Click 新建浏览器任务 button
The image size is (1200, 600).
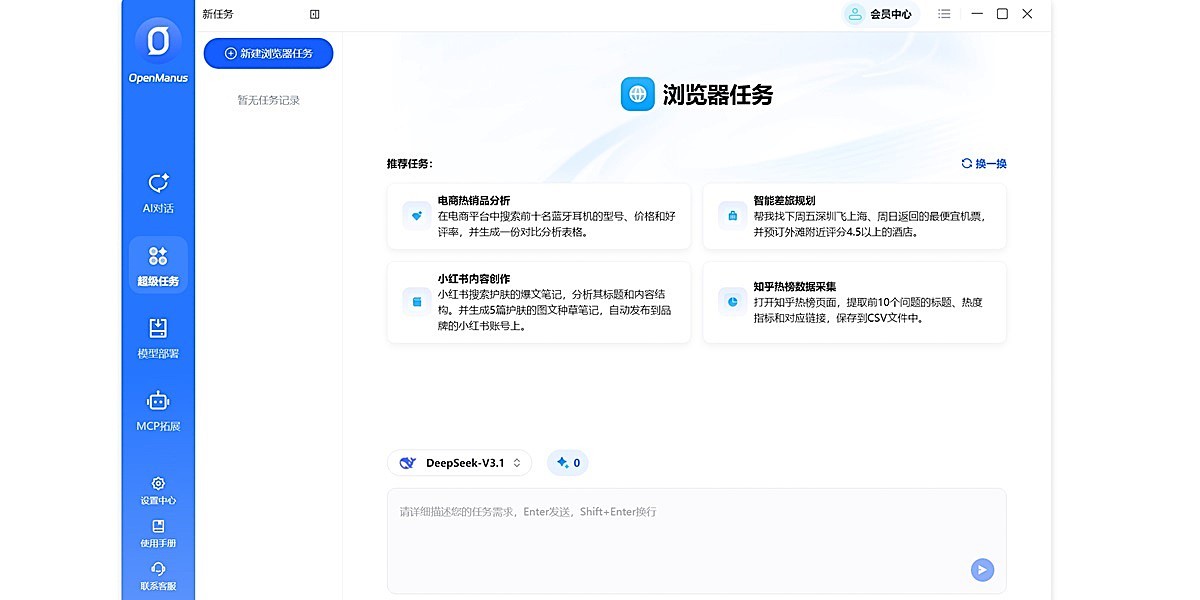click(x=268, y=53)
